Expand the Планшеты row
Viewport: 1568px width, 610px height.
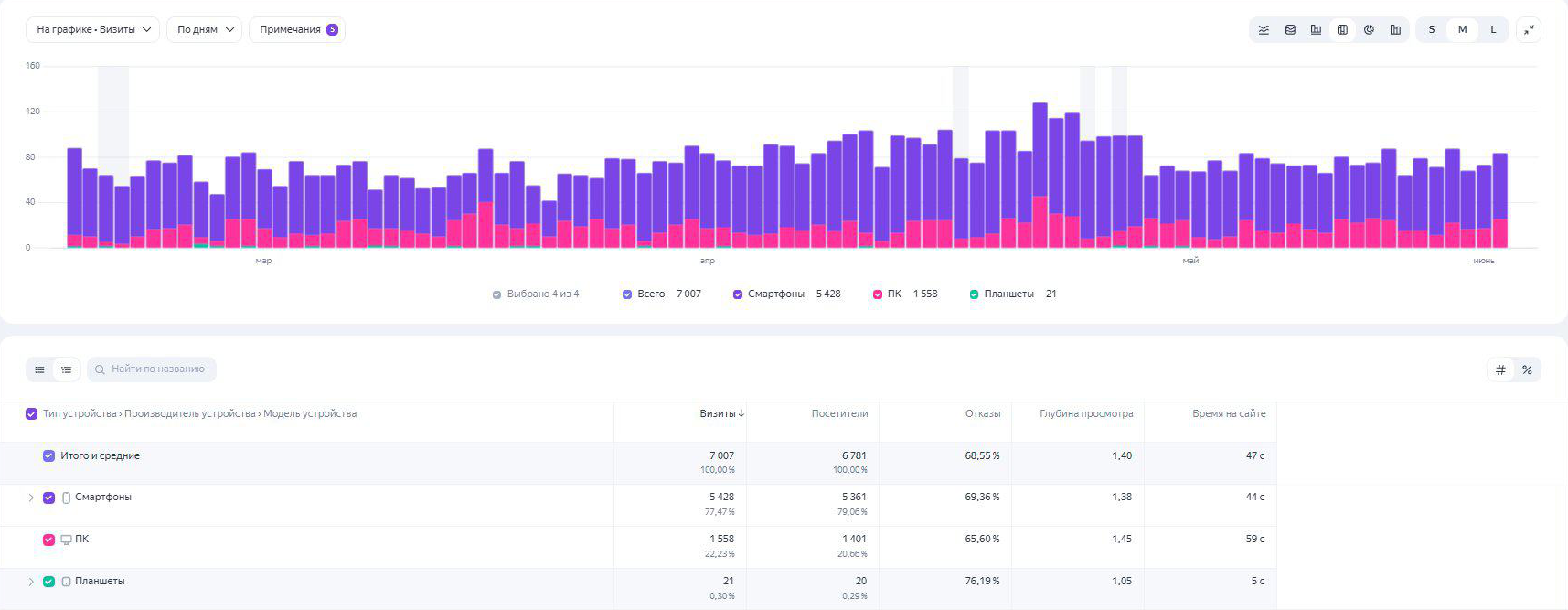(x=31, y=582)
